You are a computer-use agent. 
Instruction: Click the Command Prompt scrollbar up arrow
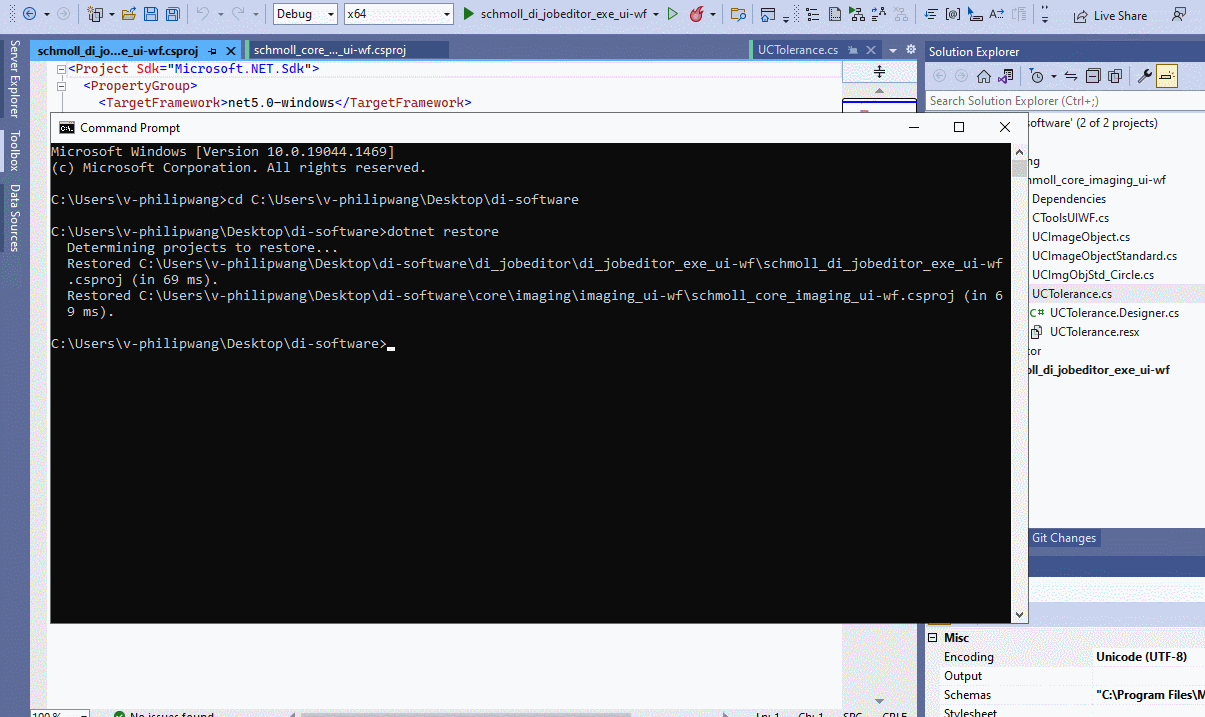(x=1020, y=151)
